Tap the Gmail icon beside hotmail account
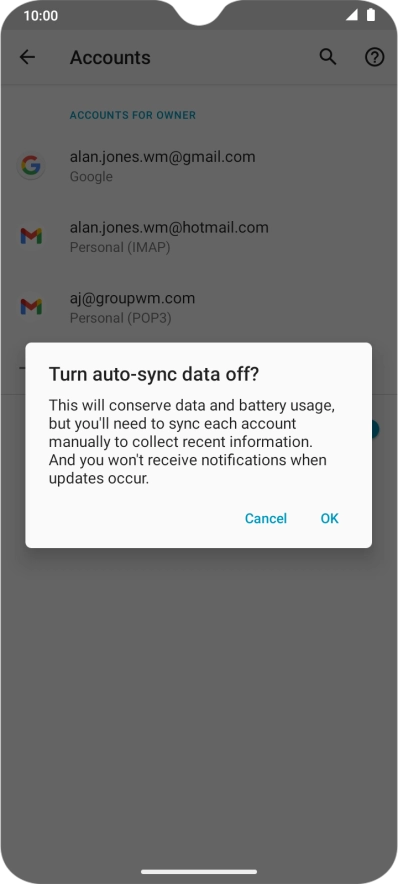398x884 pixels. coord(31,236)
